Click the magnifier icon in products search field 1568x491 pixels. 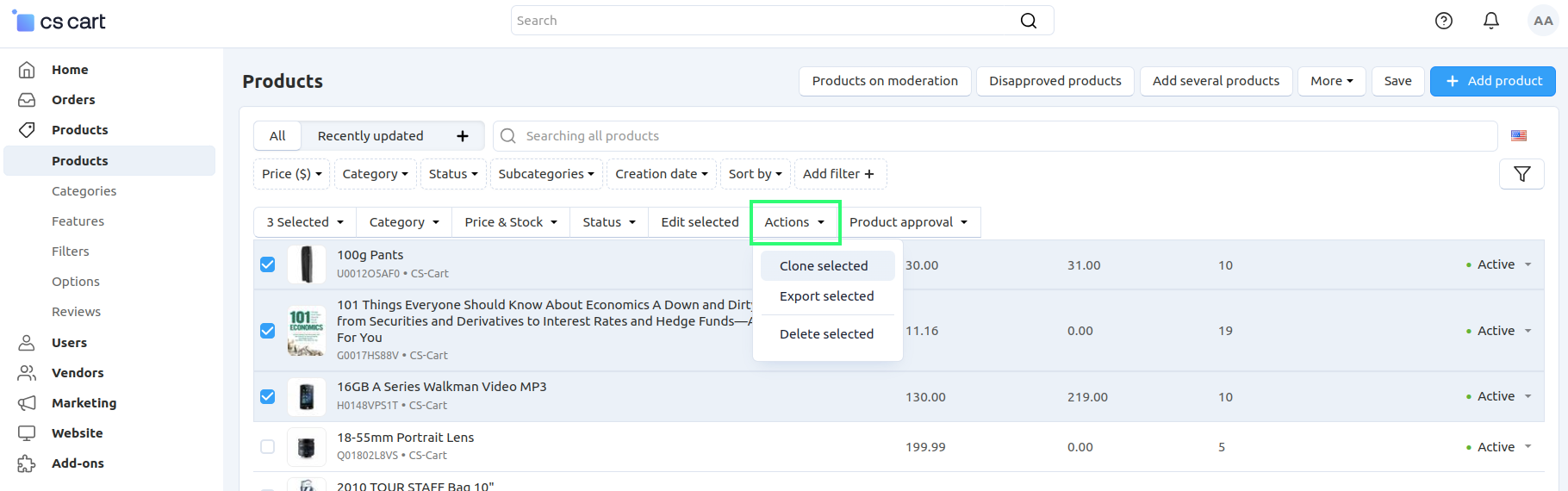pos(508,136)
